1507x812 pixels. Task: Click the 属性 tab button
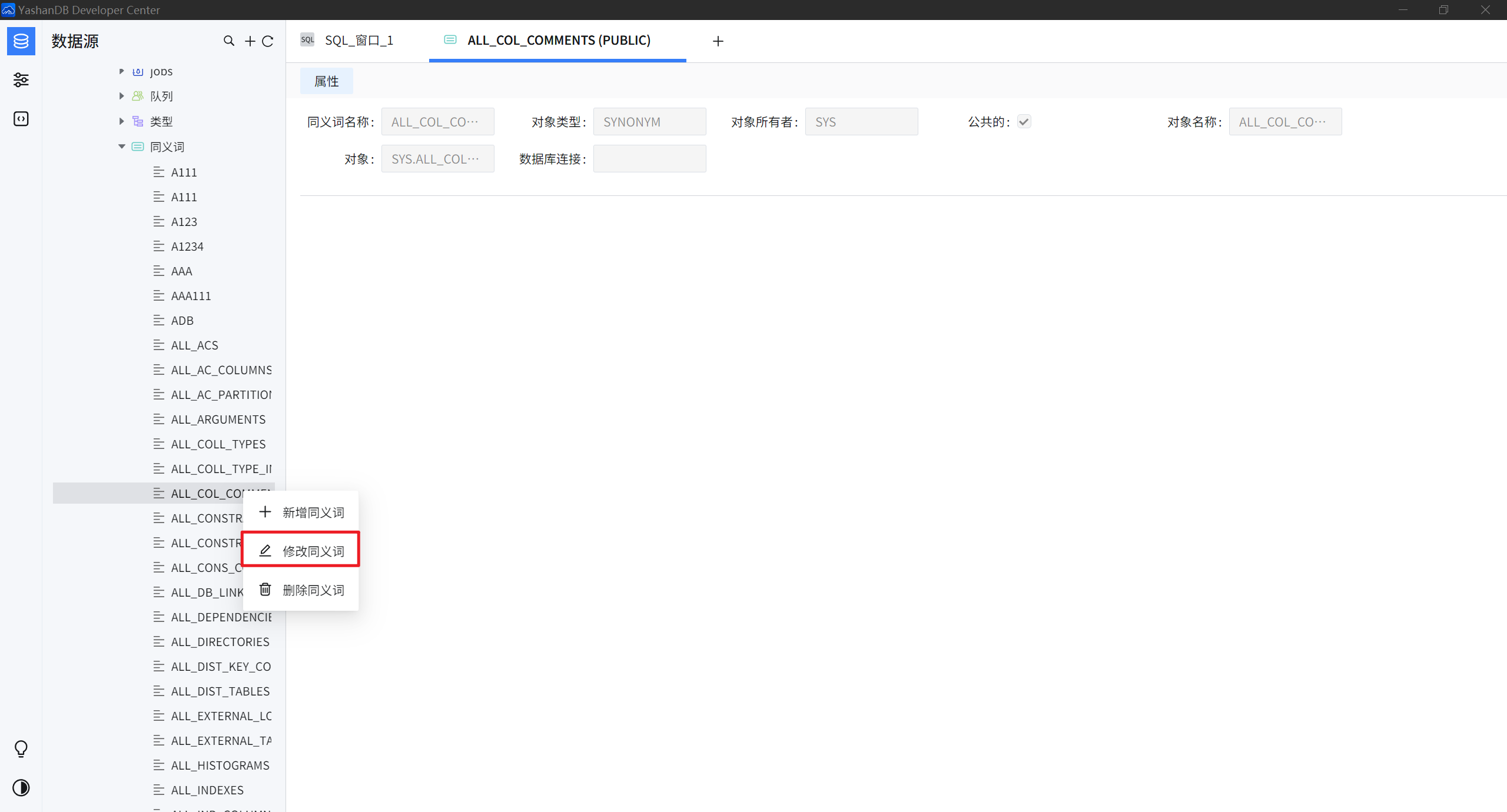(327, 81)
